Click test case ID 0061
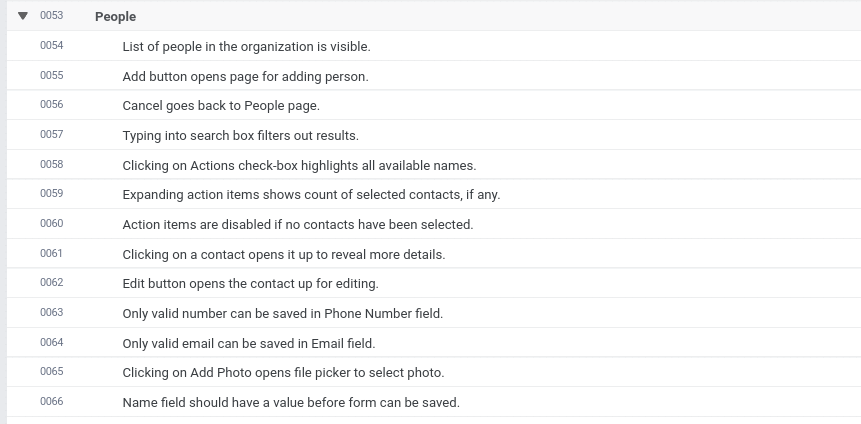 point(51,254)
